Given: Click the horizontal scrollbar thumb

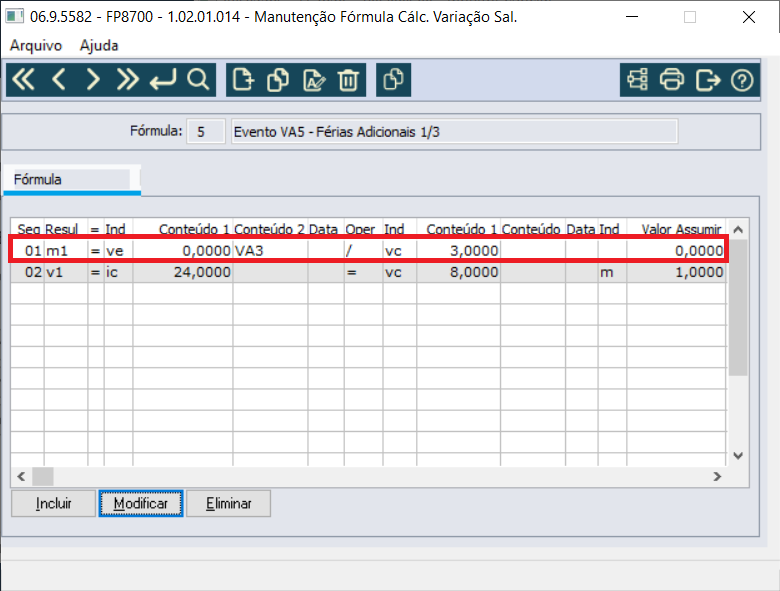Looking at the screenshot, I should (x=43, y=477).
